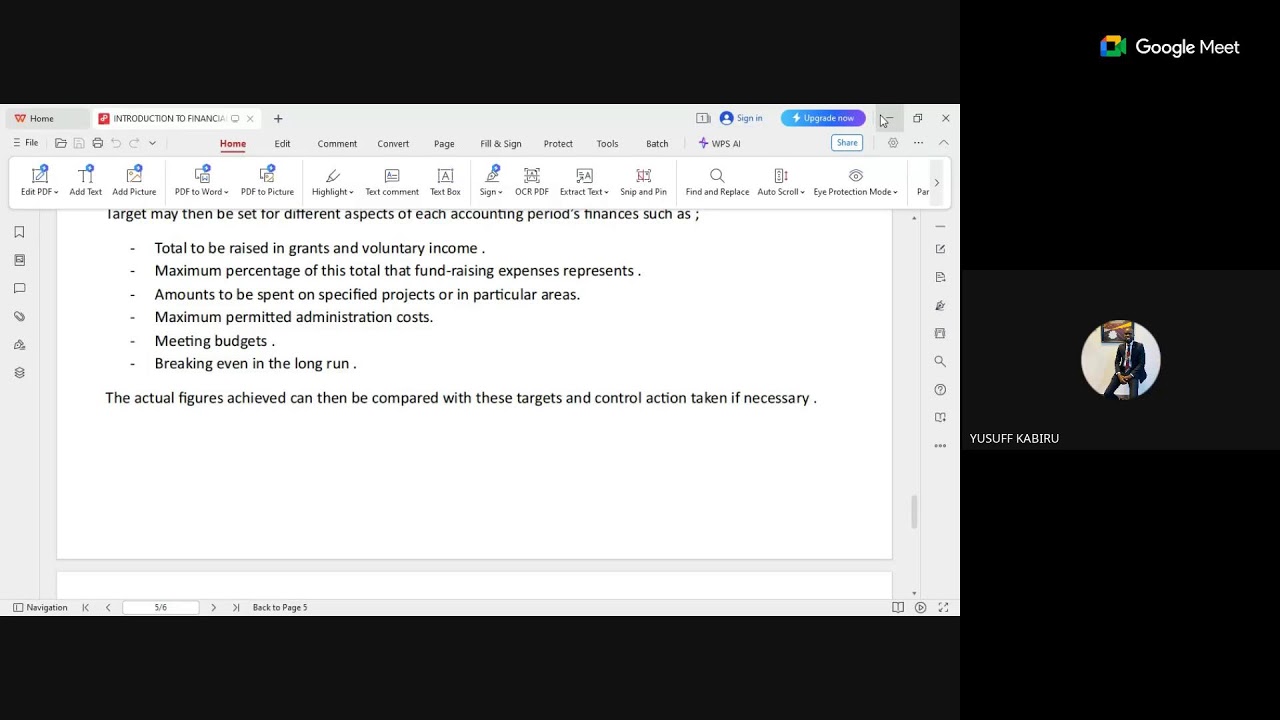Click the help icon in right sidebar
1280x720 pixels.
(x=940, y=389)
